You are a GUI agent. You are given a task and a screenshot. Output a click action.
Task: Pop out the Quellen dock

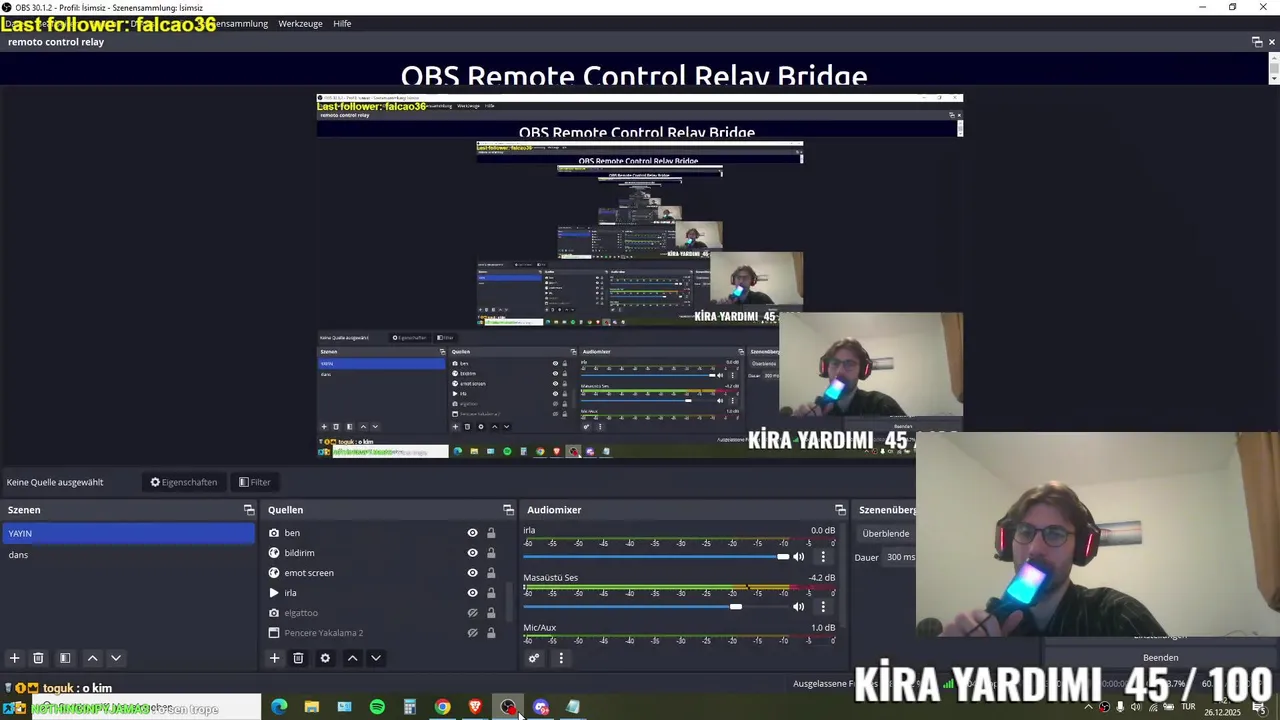tap(508, 510)
